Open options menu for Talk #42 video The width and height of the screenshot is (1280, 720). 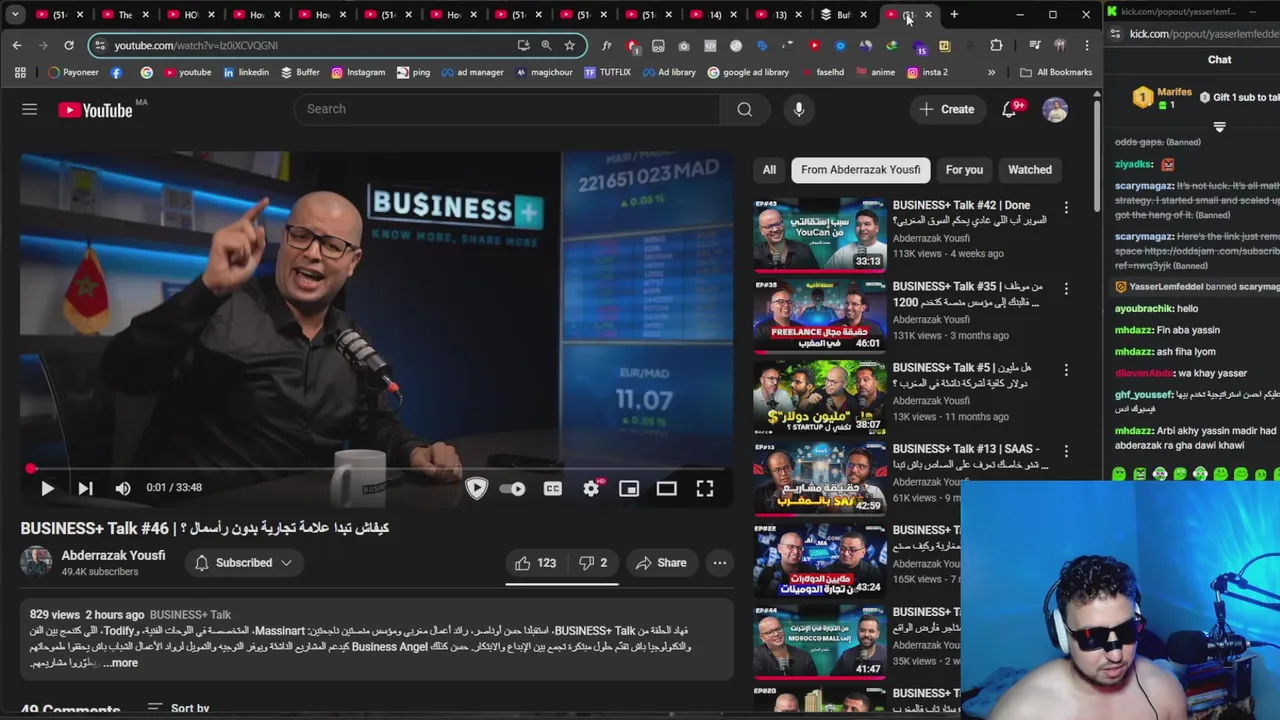coord(1066,207)
